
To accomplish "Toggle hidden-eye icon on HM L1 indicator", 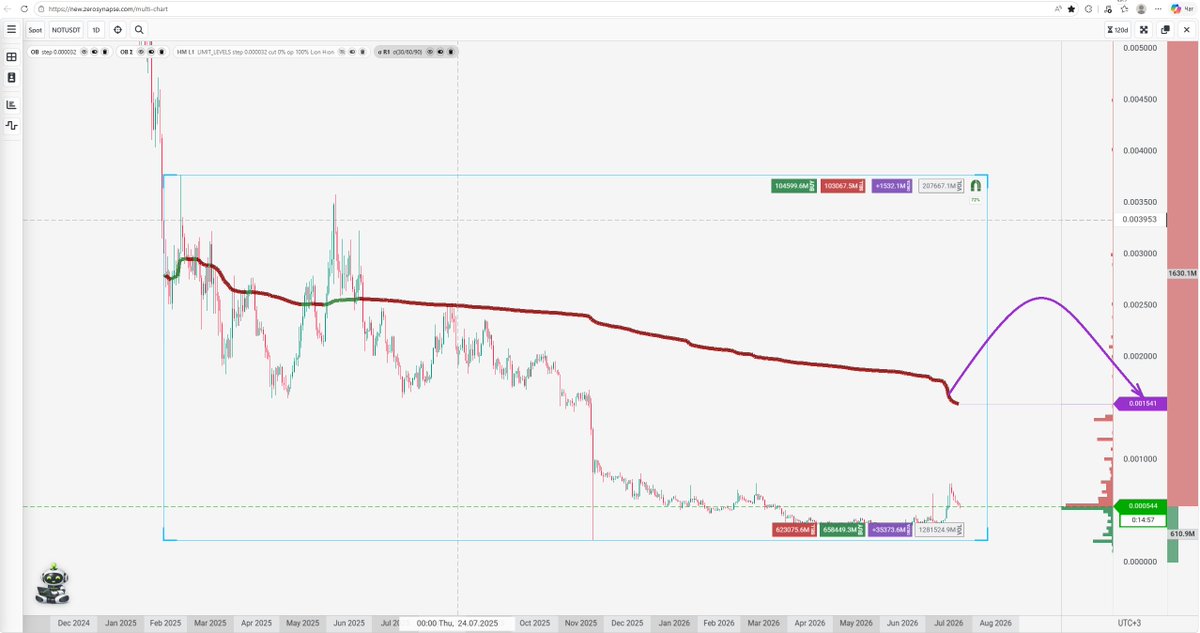I will click(341, 52).
